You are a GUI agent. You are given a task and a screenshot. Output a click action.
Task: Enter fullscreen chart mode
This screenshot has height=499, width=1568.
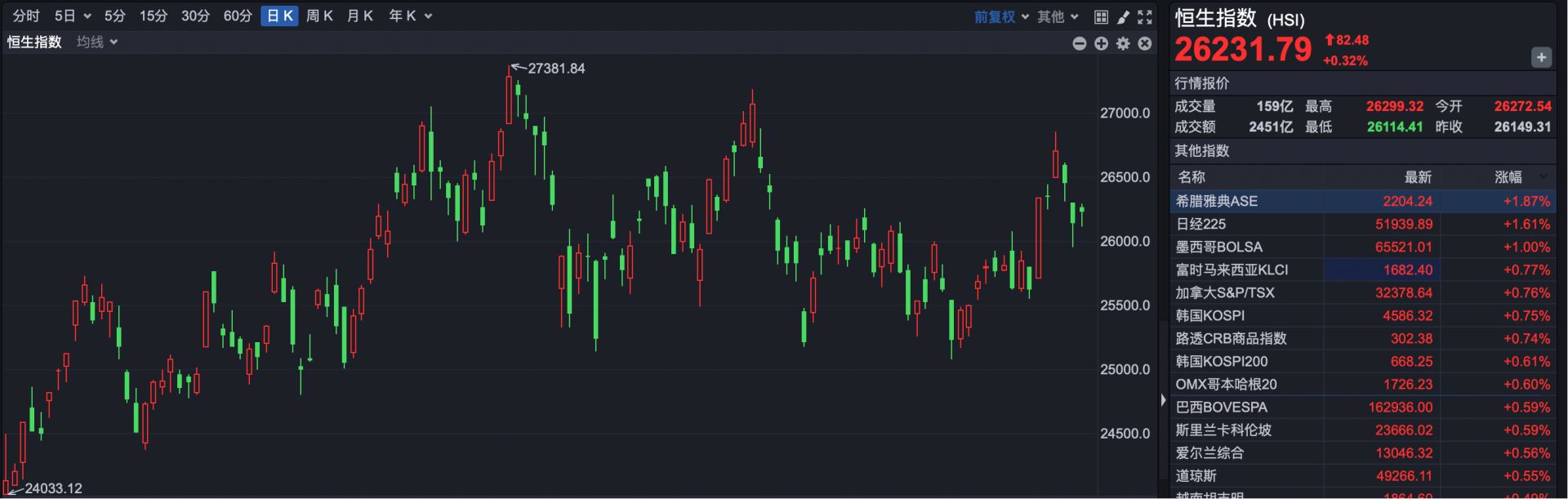pos(1145,16)
